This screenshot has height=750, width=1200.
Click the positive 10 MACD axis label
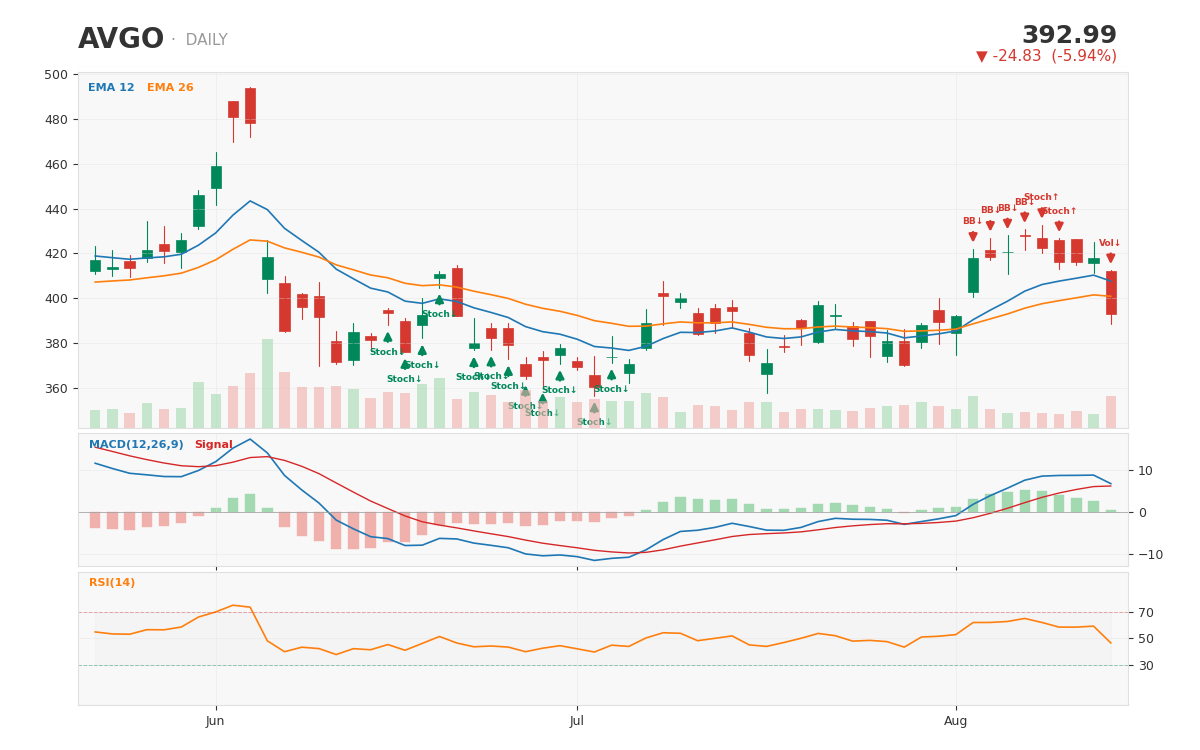pyautogui.click(x=1145, y=471)
